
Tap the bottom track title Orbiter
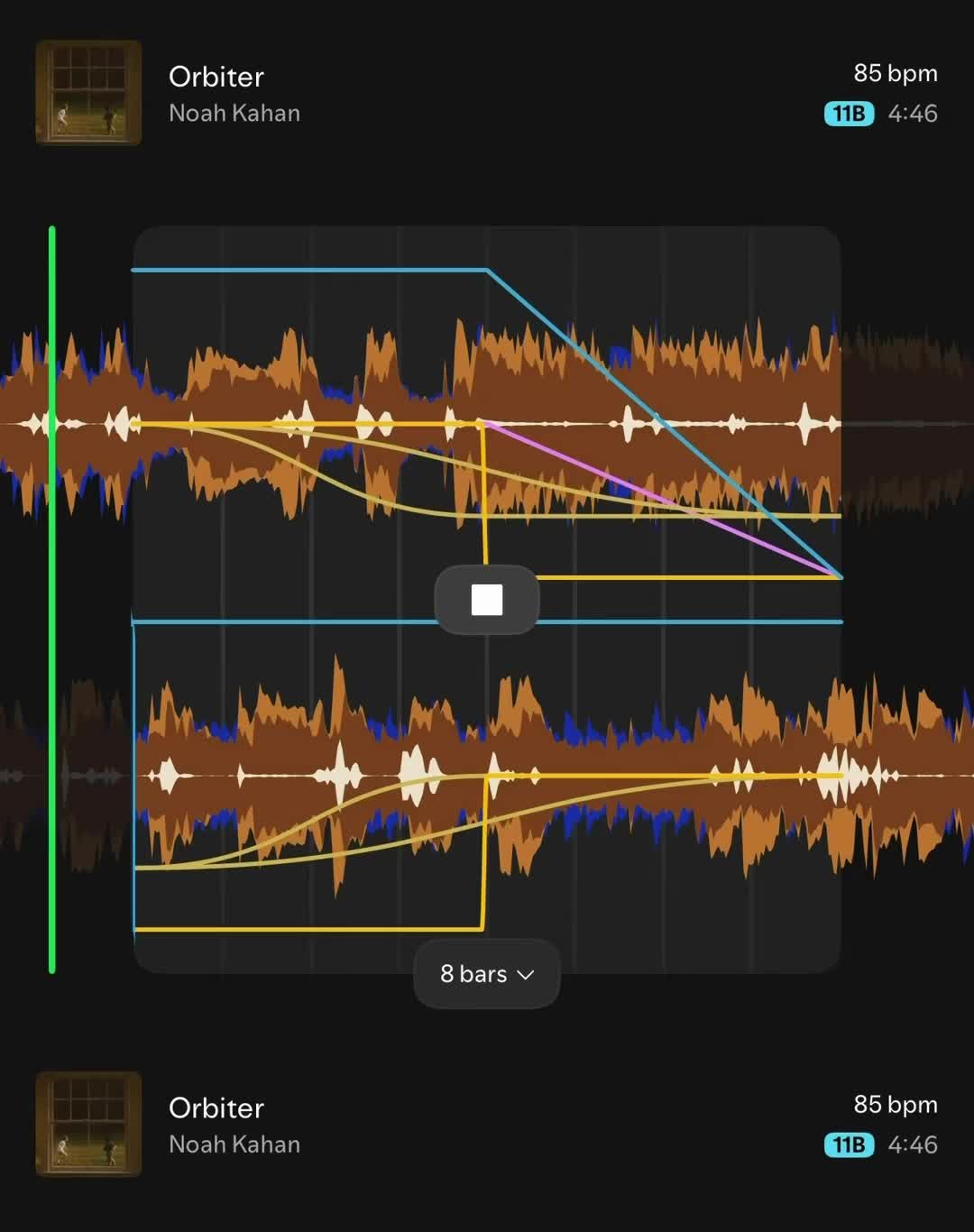pos(216,1108)
